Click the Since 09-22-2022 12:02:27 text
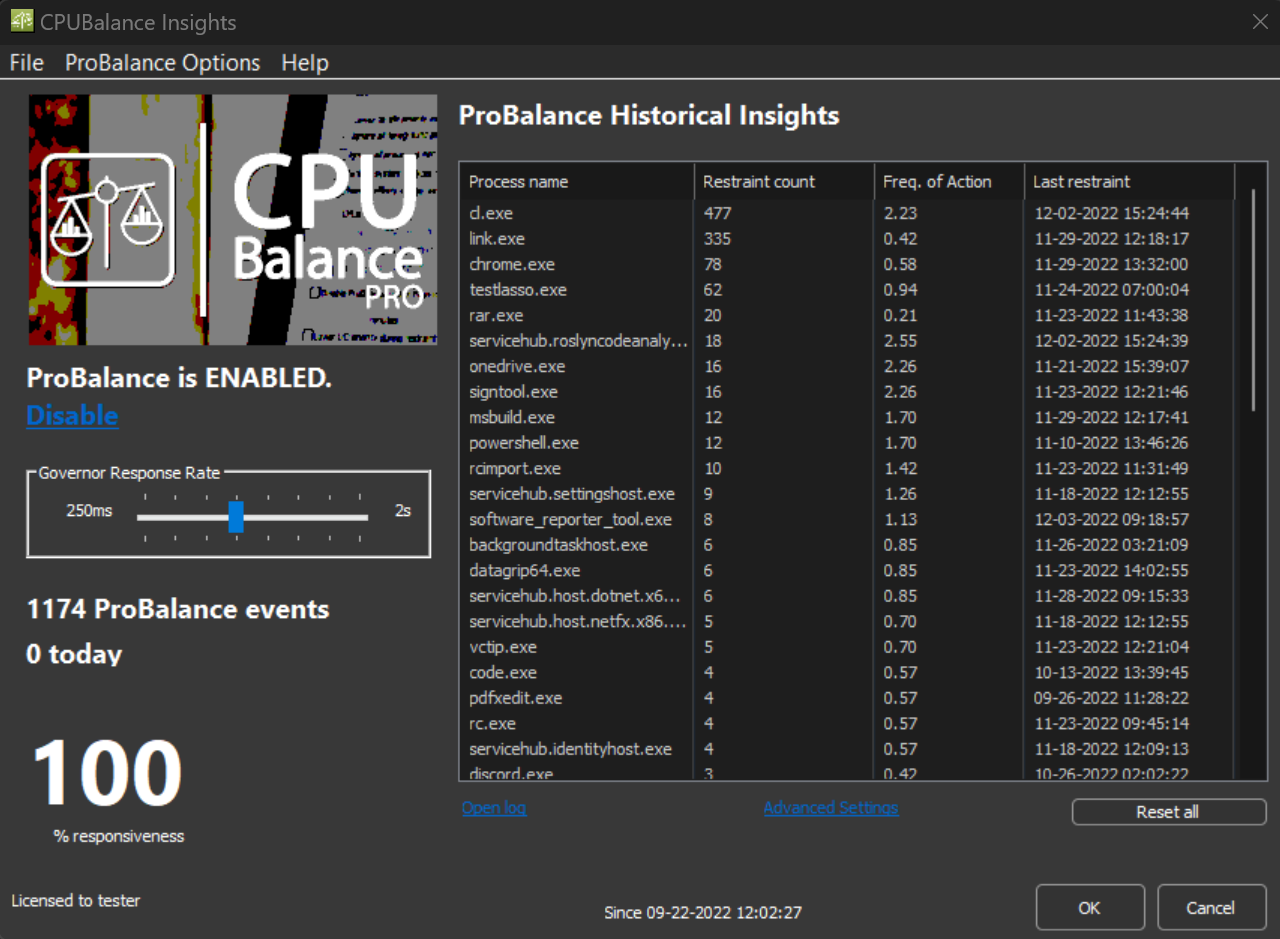The image size is (1280, 939). coord(703,912)
